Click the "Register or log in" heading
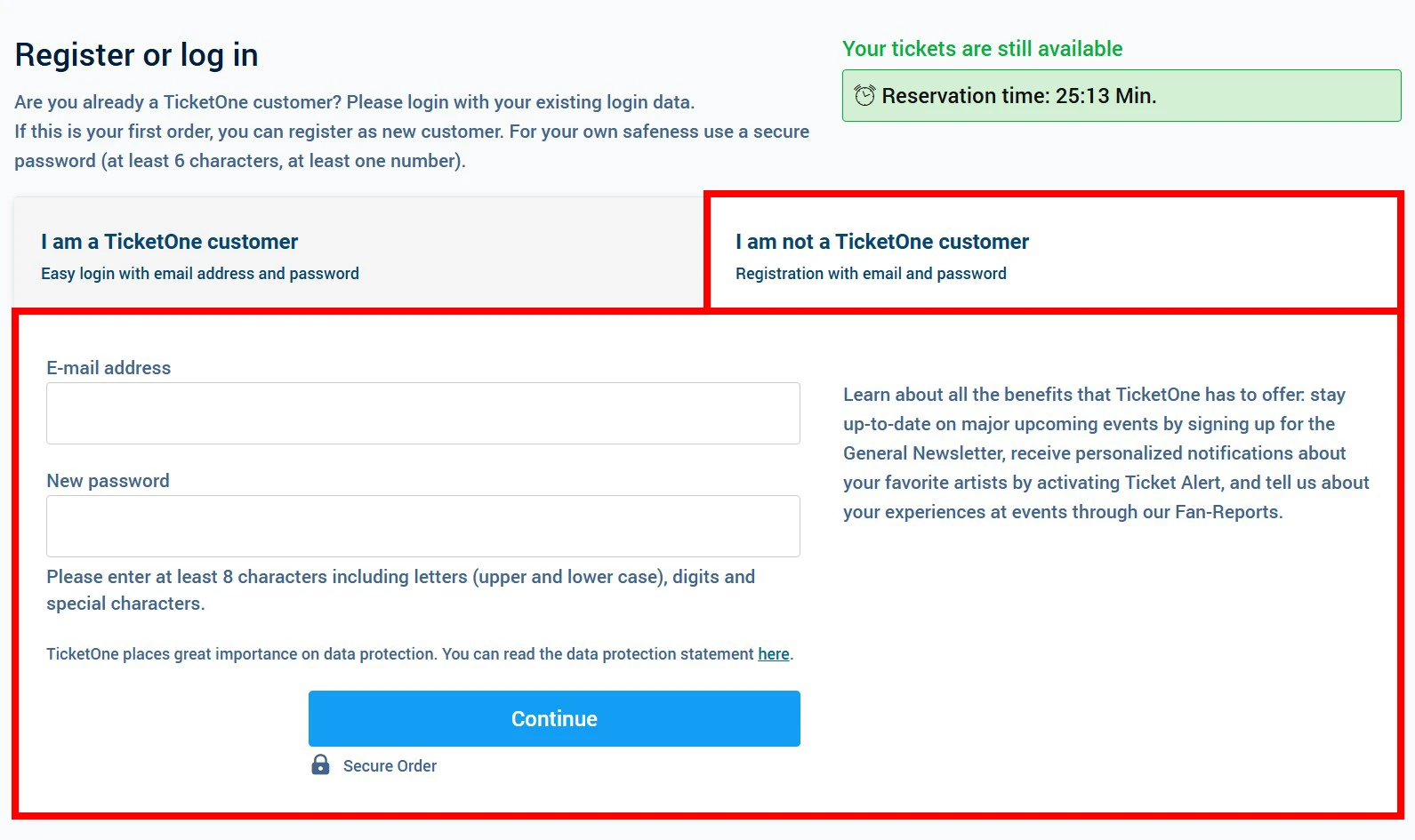The height and width of the screenshot is (840, 1415). [136, 55]
